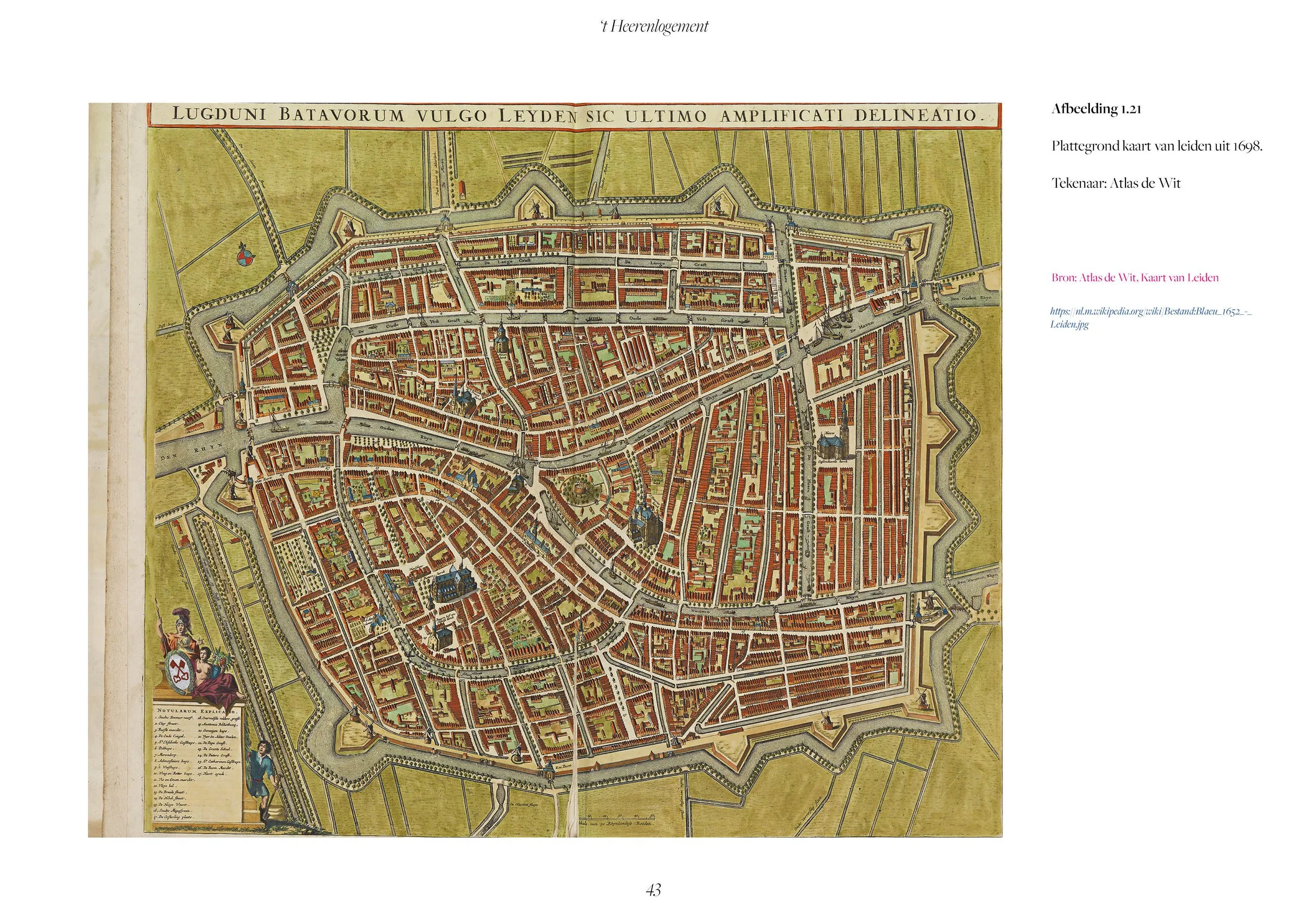Click the page number 43

[654, 889]
